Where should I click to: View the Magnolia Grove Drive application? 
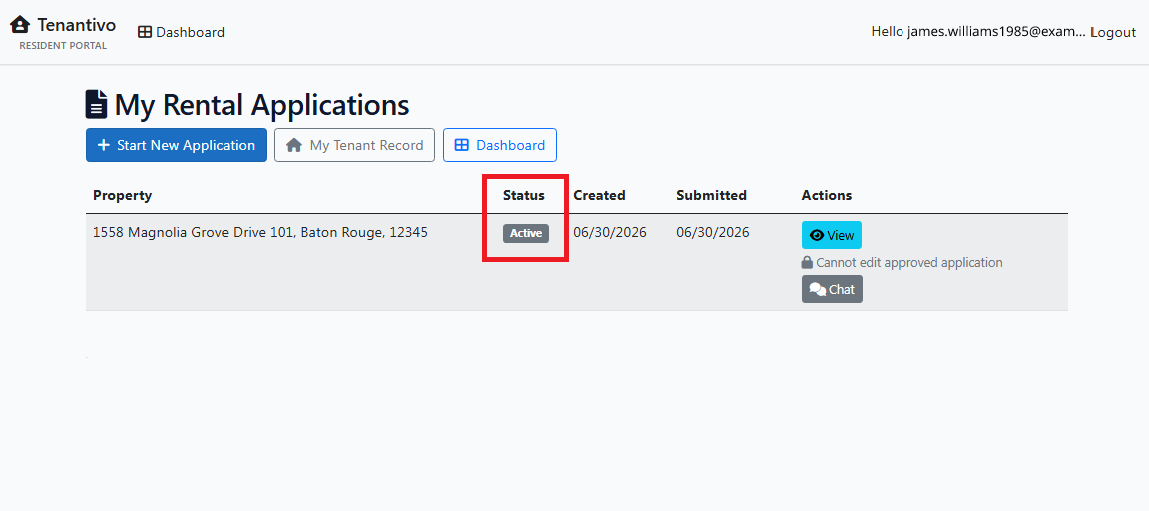click(832, 235)
